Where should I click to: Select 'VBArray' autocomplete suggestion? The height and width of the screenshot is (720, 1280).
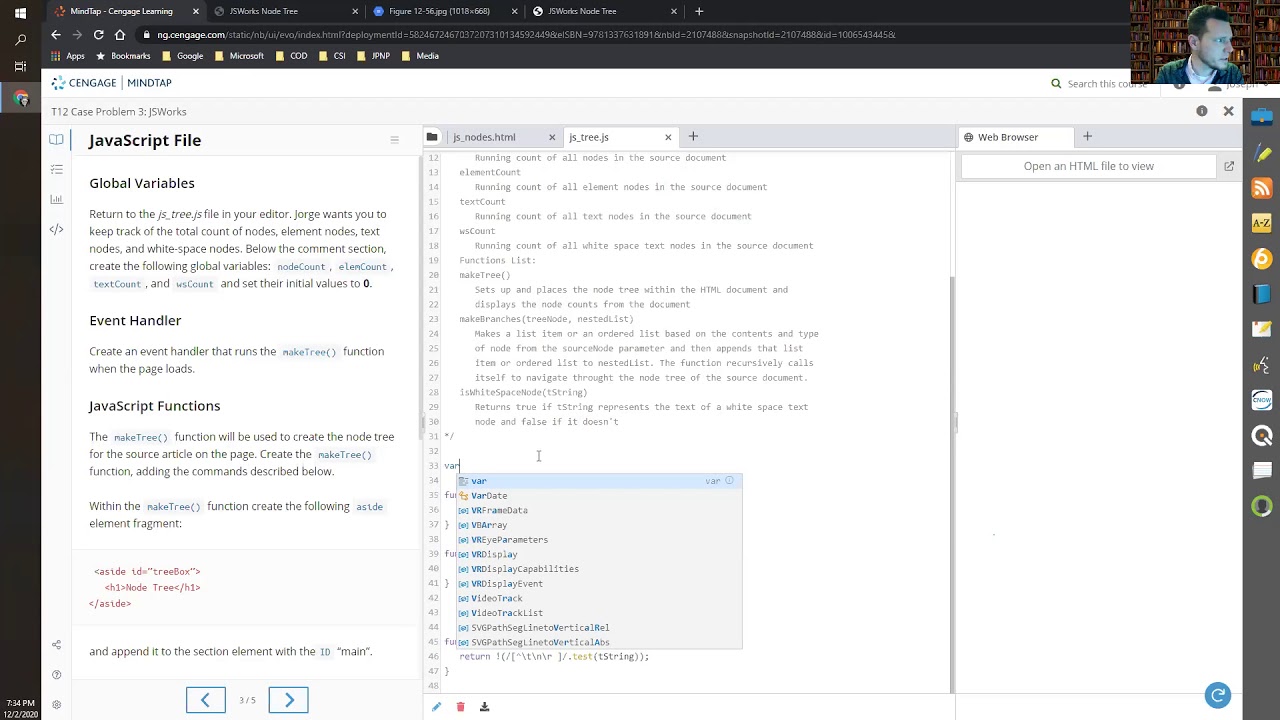600,525
